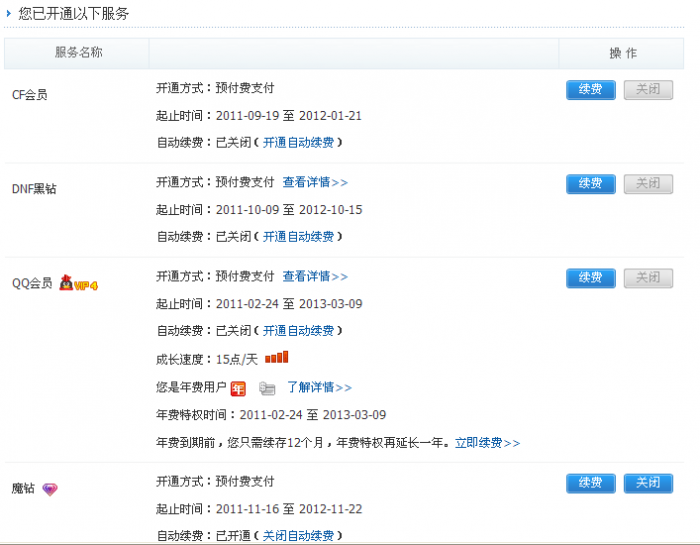The image size is (700, 545).
Task: Click CF会员 date 2011-09-19 至 2012-01-21
Action: click(289, 116)
